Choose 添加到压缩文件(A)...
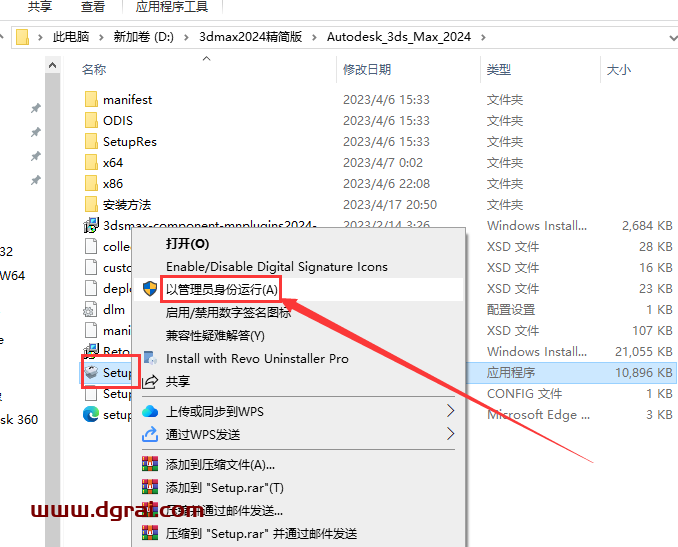 (220, 464)
